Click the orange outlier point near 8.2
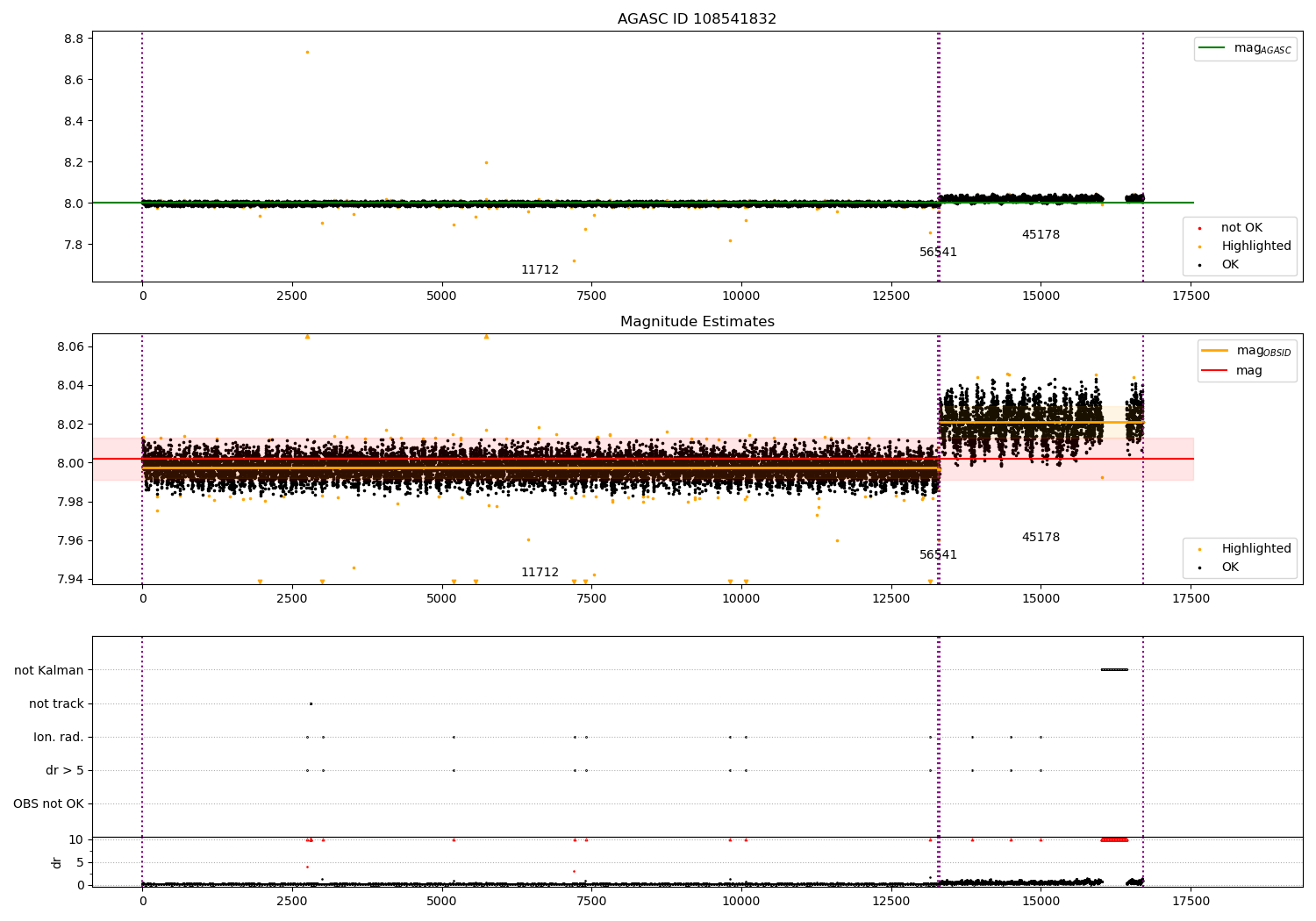Screen dimensions: 1316x921 486,162
